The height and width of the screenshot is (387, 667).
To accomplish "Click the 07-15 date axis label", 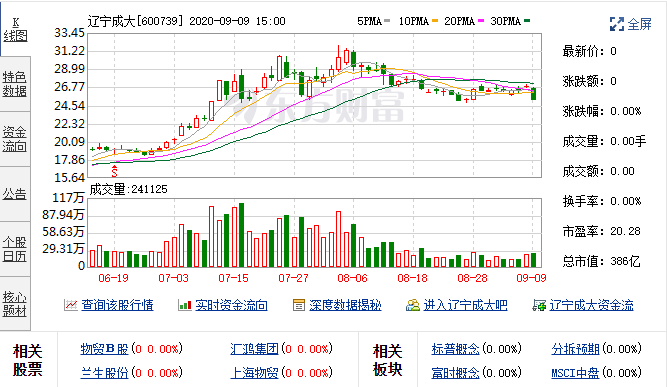I will coord(233,278).
